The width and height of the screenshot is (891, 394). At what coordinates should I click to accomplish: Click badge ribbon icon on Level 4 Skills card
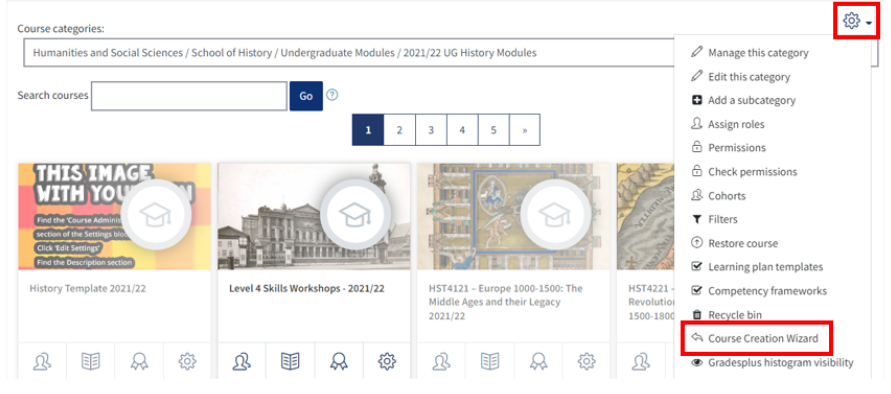pos(339,361)
